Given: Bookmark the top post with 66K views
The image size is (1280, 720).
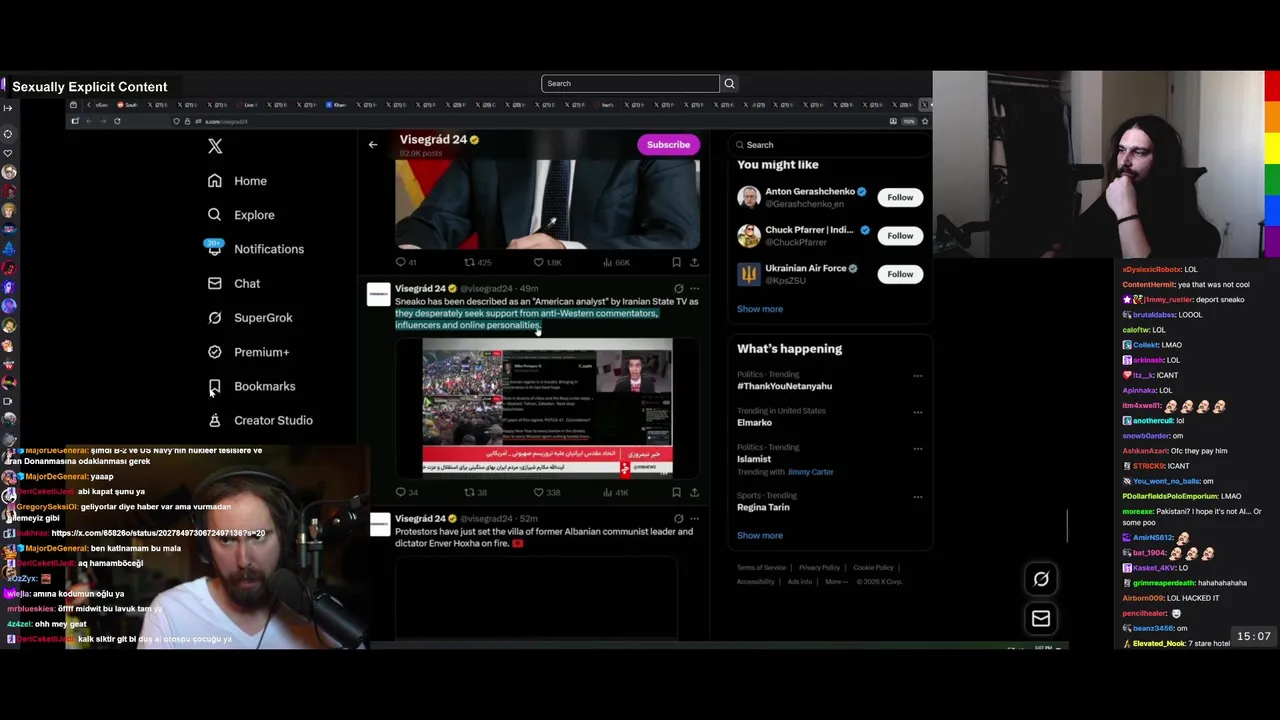Looking at the screenshot, I should pos(676,262).
